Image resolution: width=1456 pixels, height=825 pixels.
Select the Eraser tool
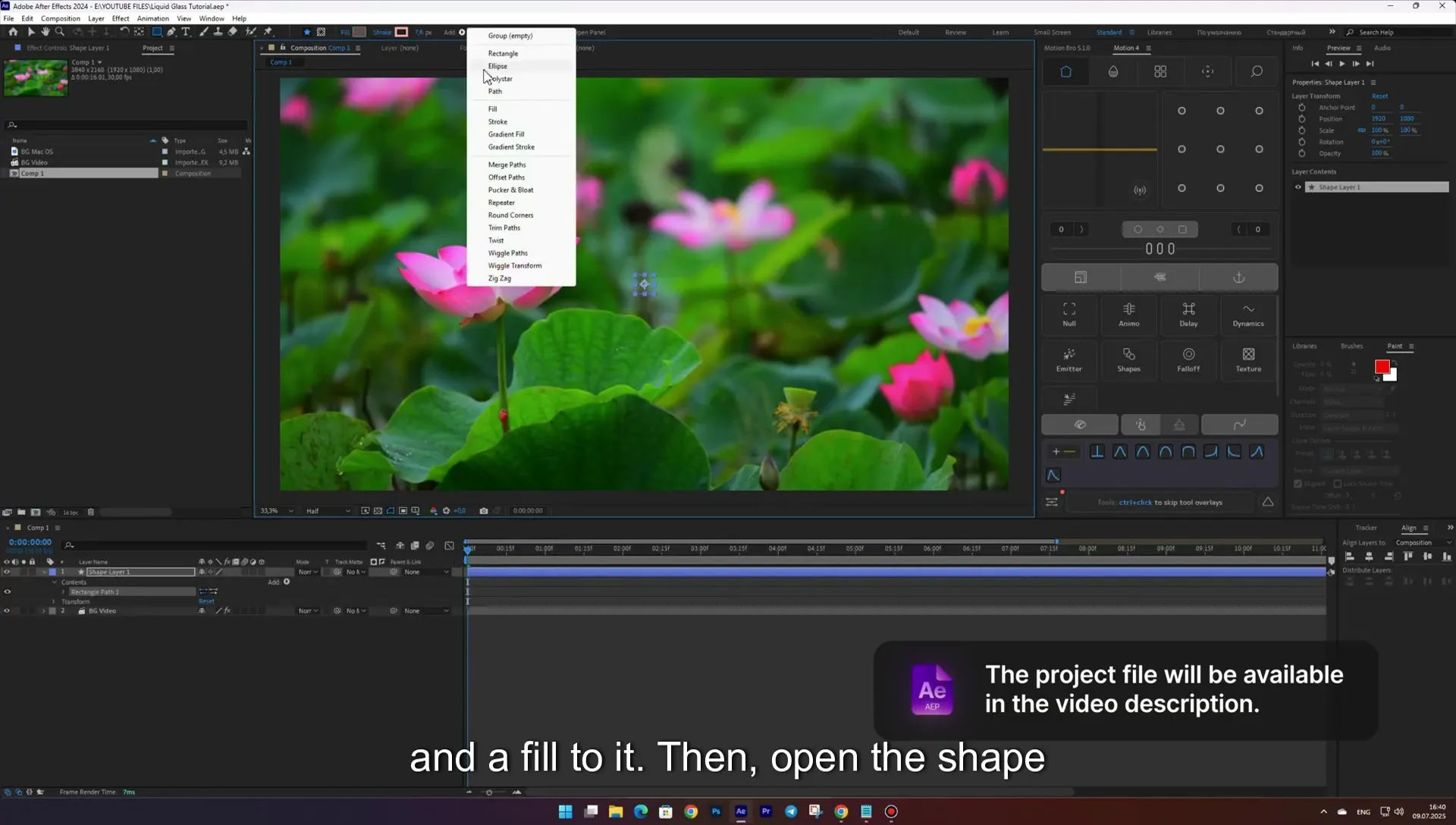pyautogui.click(x=233, y=32)
